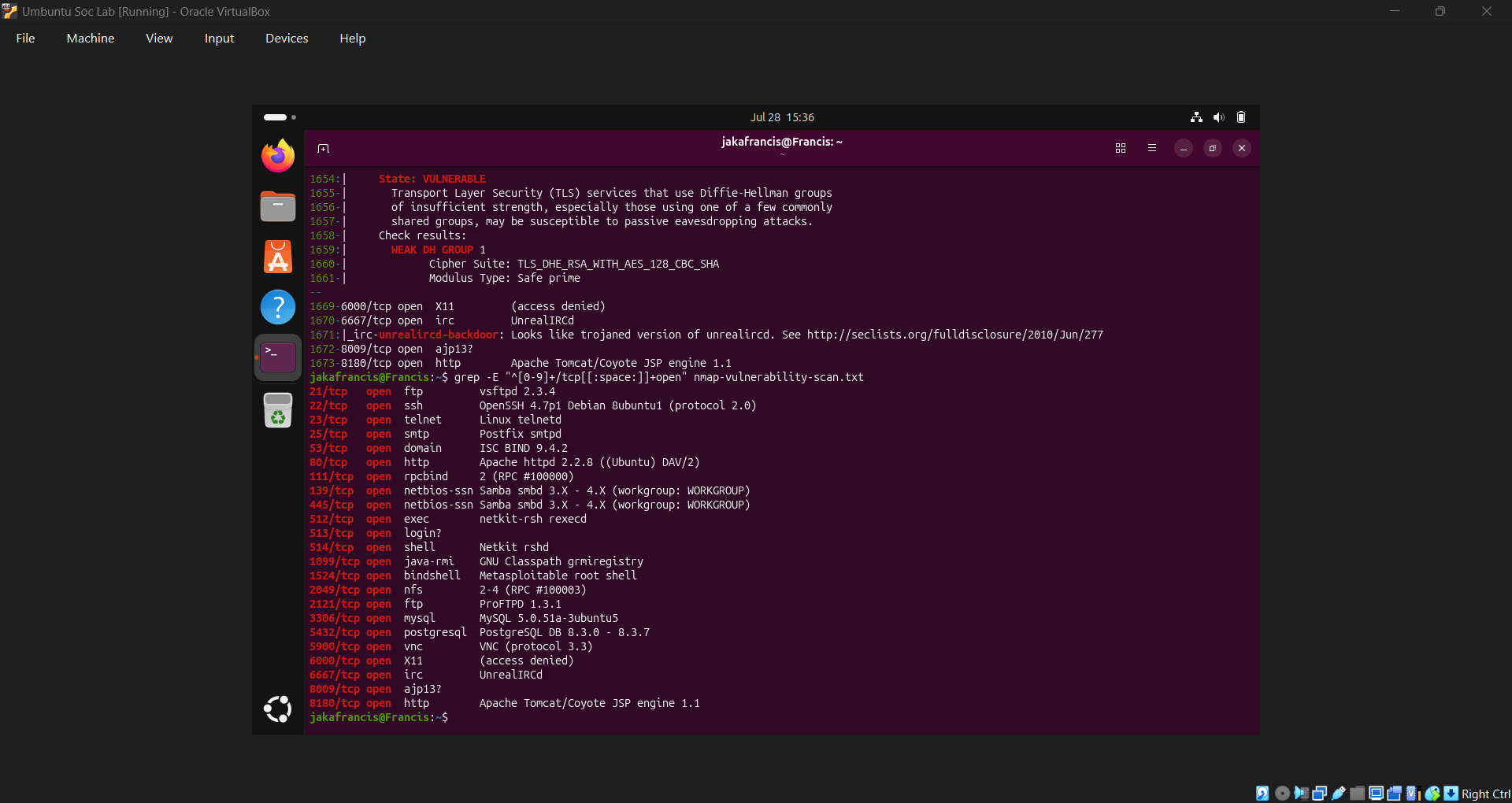
Task: Maximize the terminal window
Action: coord(1213,148)
